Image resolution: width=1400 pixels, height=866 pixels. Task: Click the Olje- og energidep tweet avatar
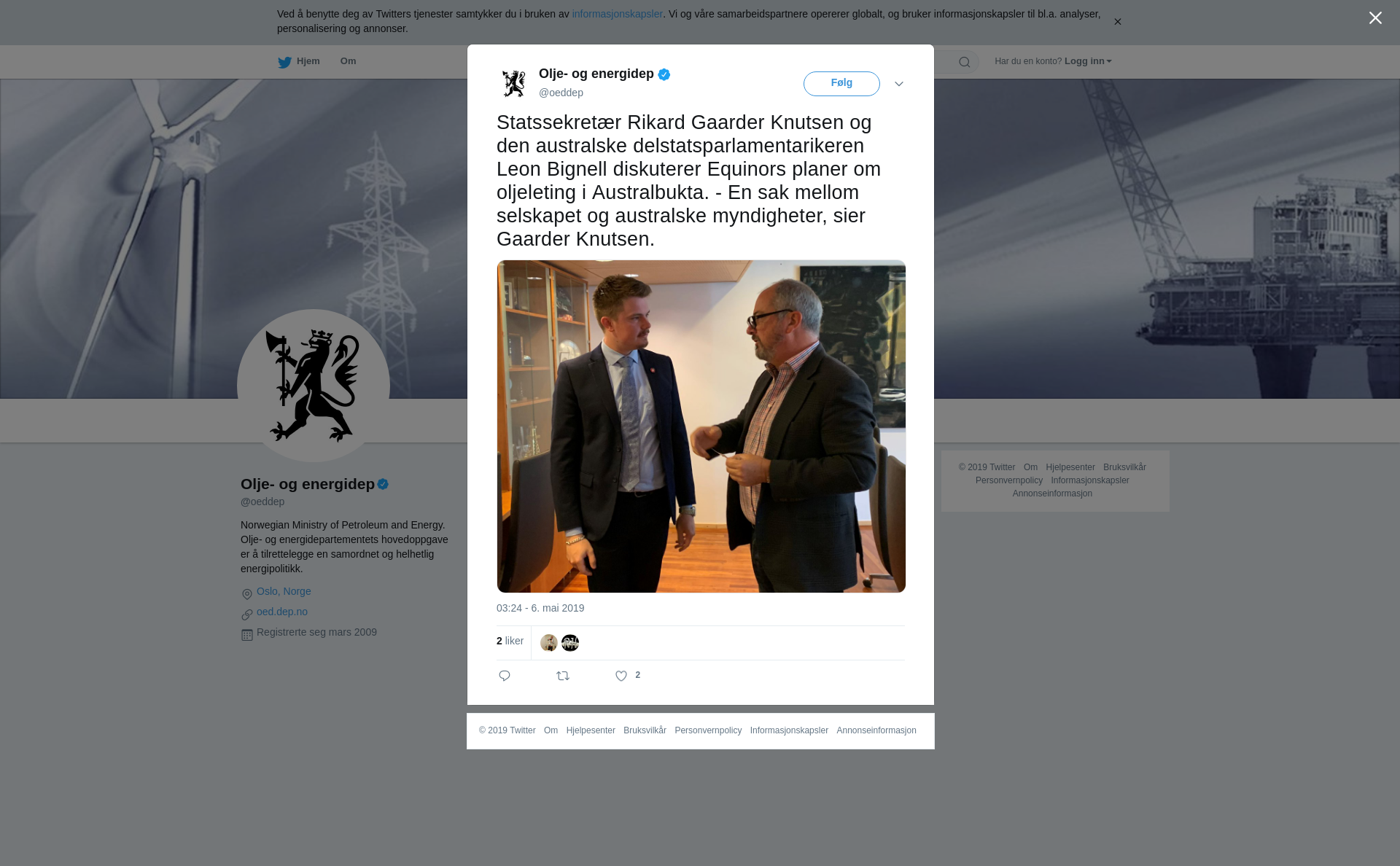coord(514,83)
